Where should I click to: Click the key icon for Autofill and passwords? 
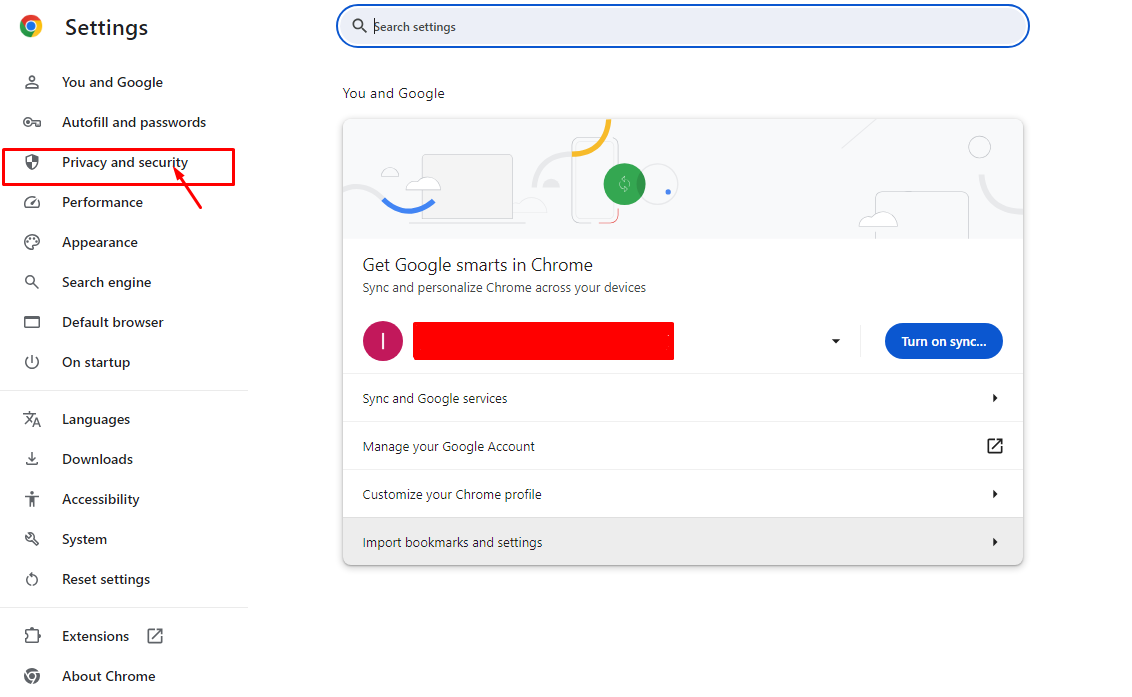click(32, 122)
